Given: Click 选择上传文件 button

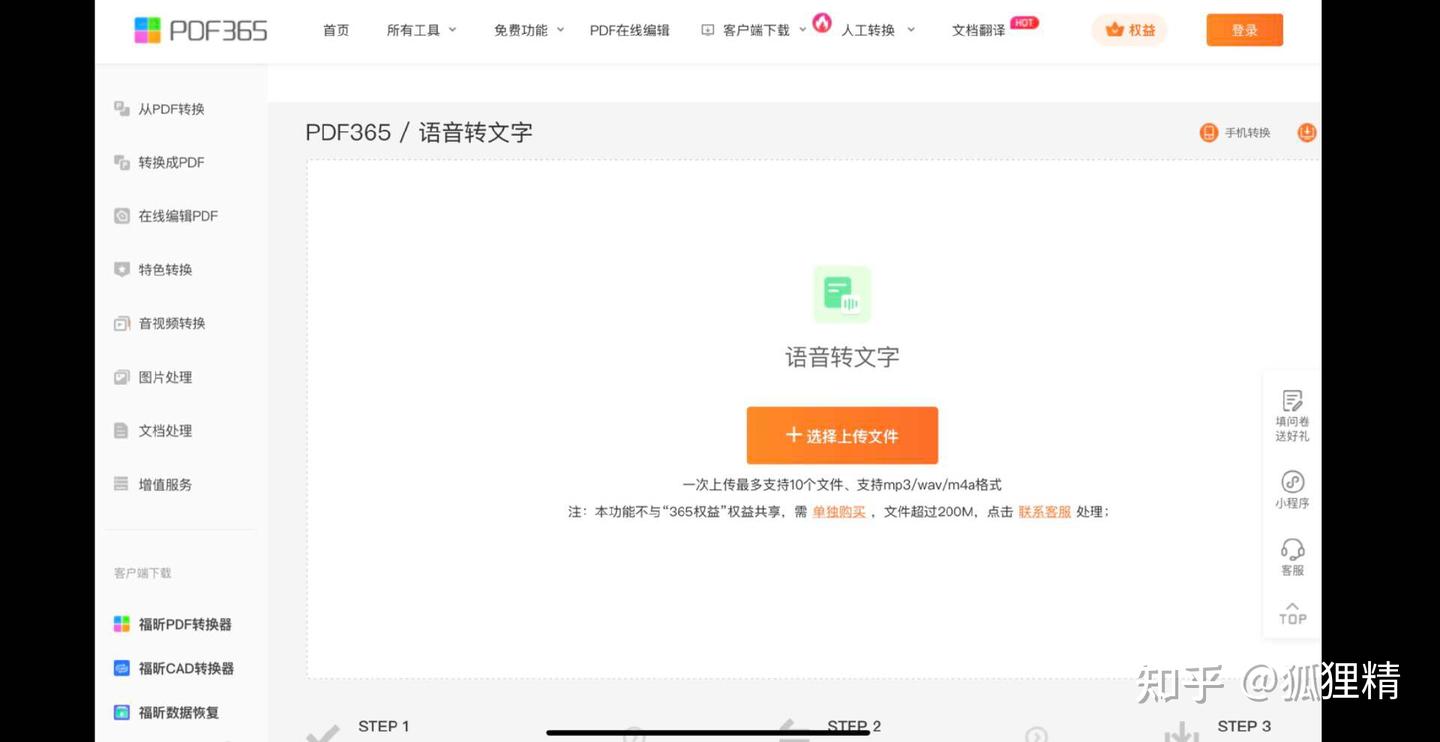Looking at the screenshot, I should click(x=842, y=435).
